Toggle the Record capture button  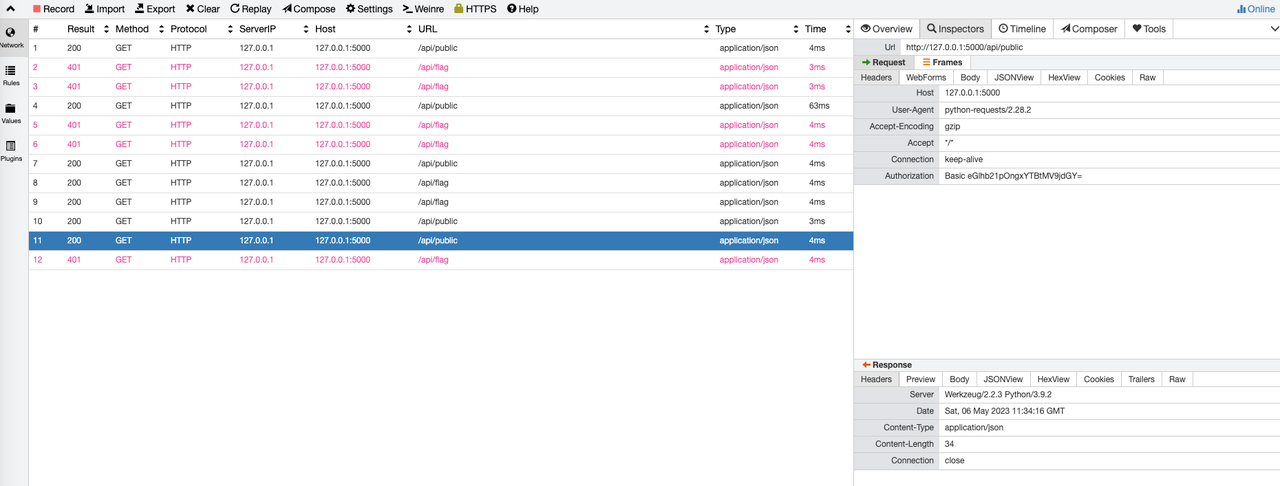tap(53, 9)
